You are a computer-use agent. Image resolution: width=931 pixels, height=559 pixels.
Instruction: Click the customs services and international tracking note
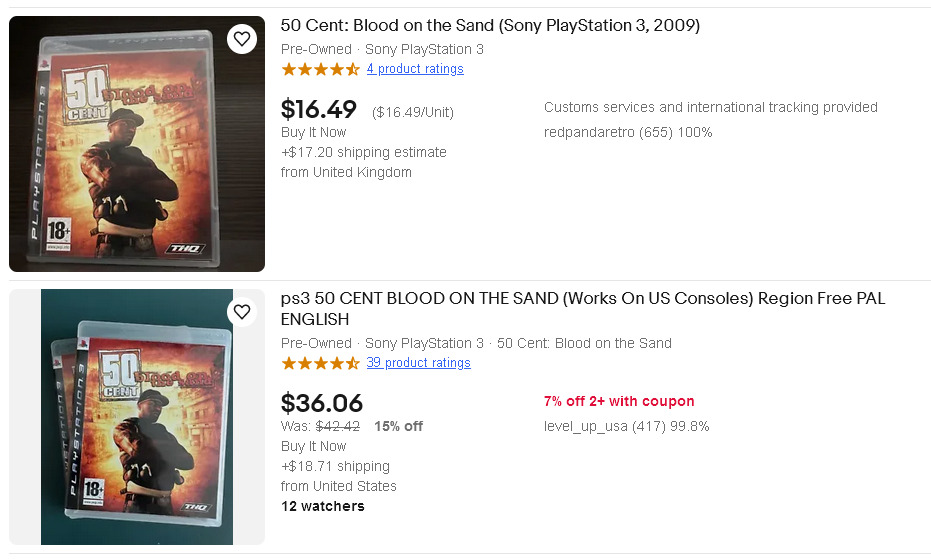pos(710,107)
